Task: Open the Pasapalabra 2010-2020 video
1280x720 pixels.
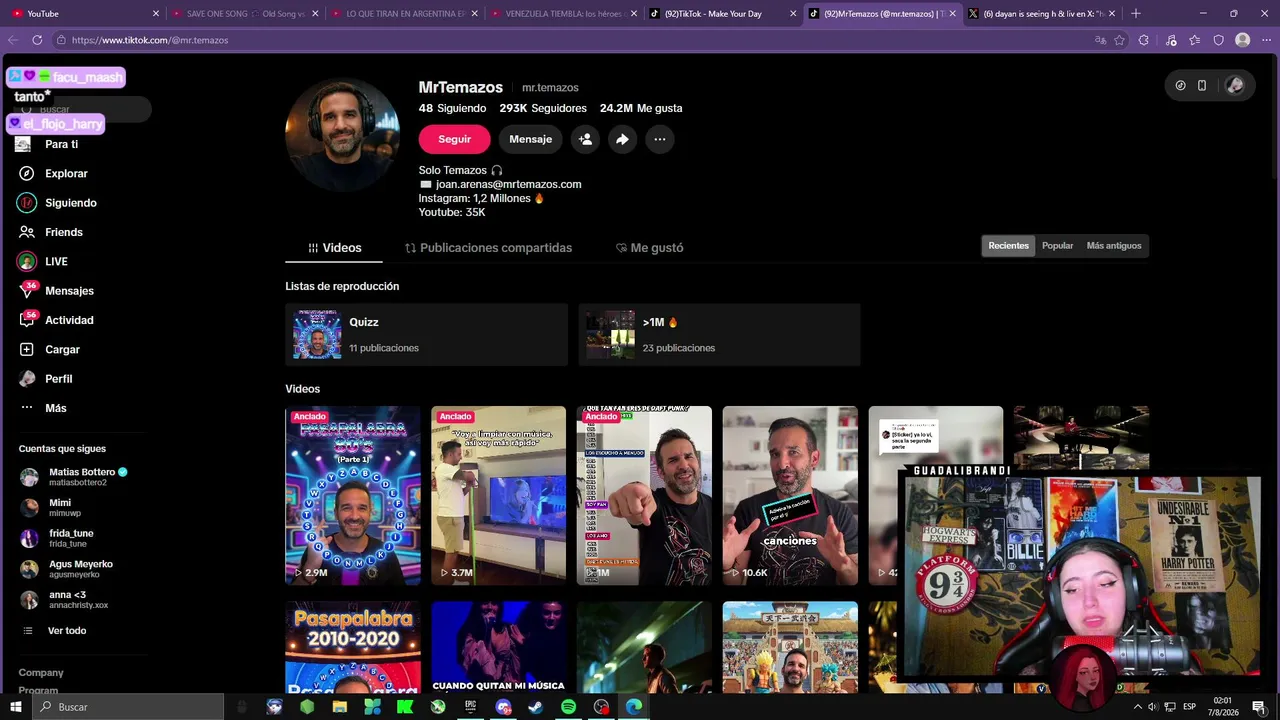Action: tap(353, 647)
